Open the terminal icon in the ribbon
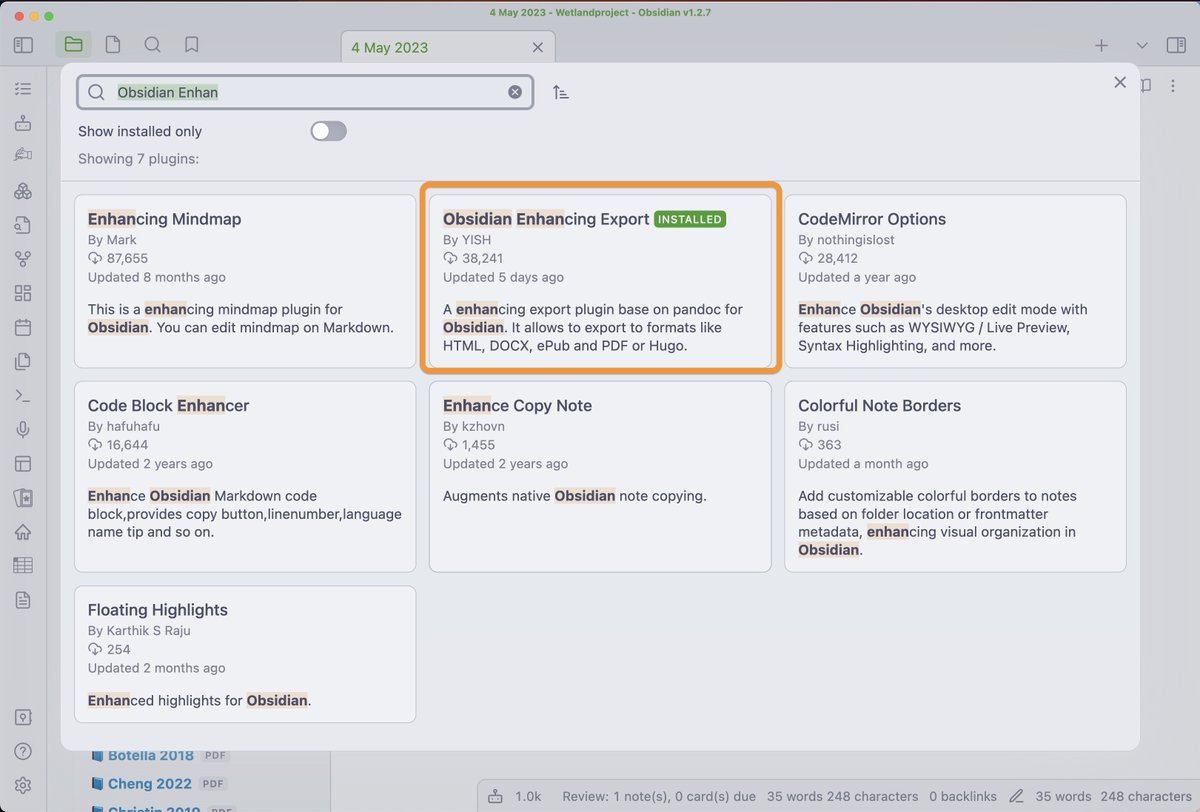The image size is (1200, 812). click(x=23, y=395)
